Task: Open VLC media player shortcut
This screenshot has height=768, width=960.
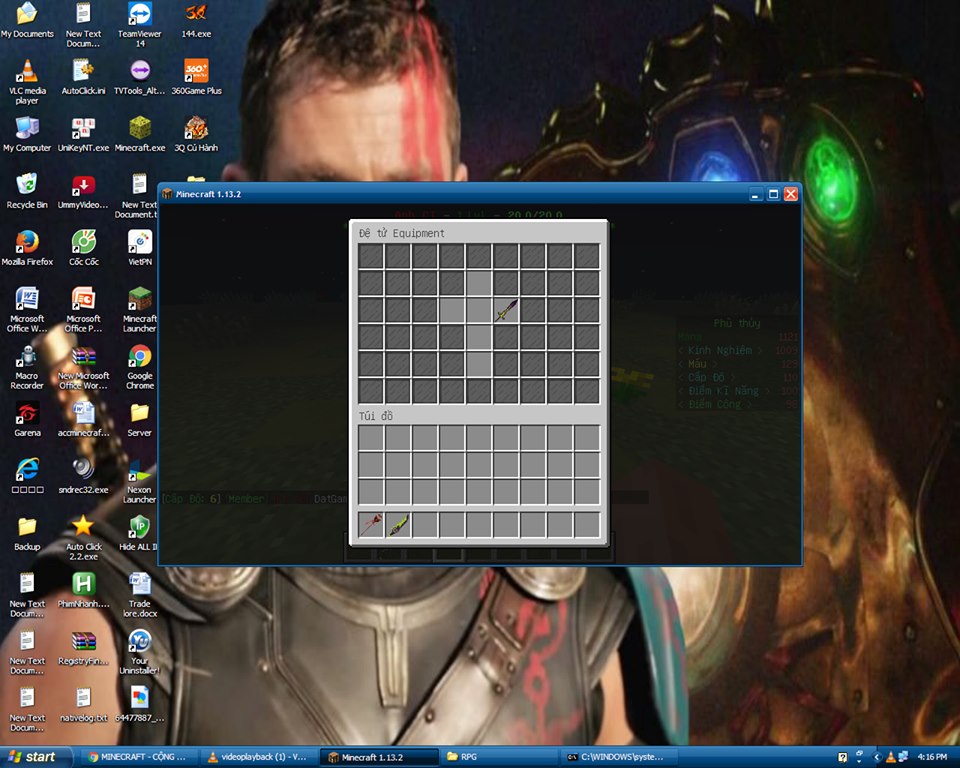Action: pos(27,81)
